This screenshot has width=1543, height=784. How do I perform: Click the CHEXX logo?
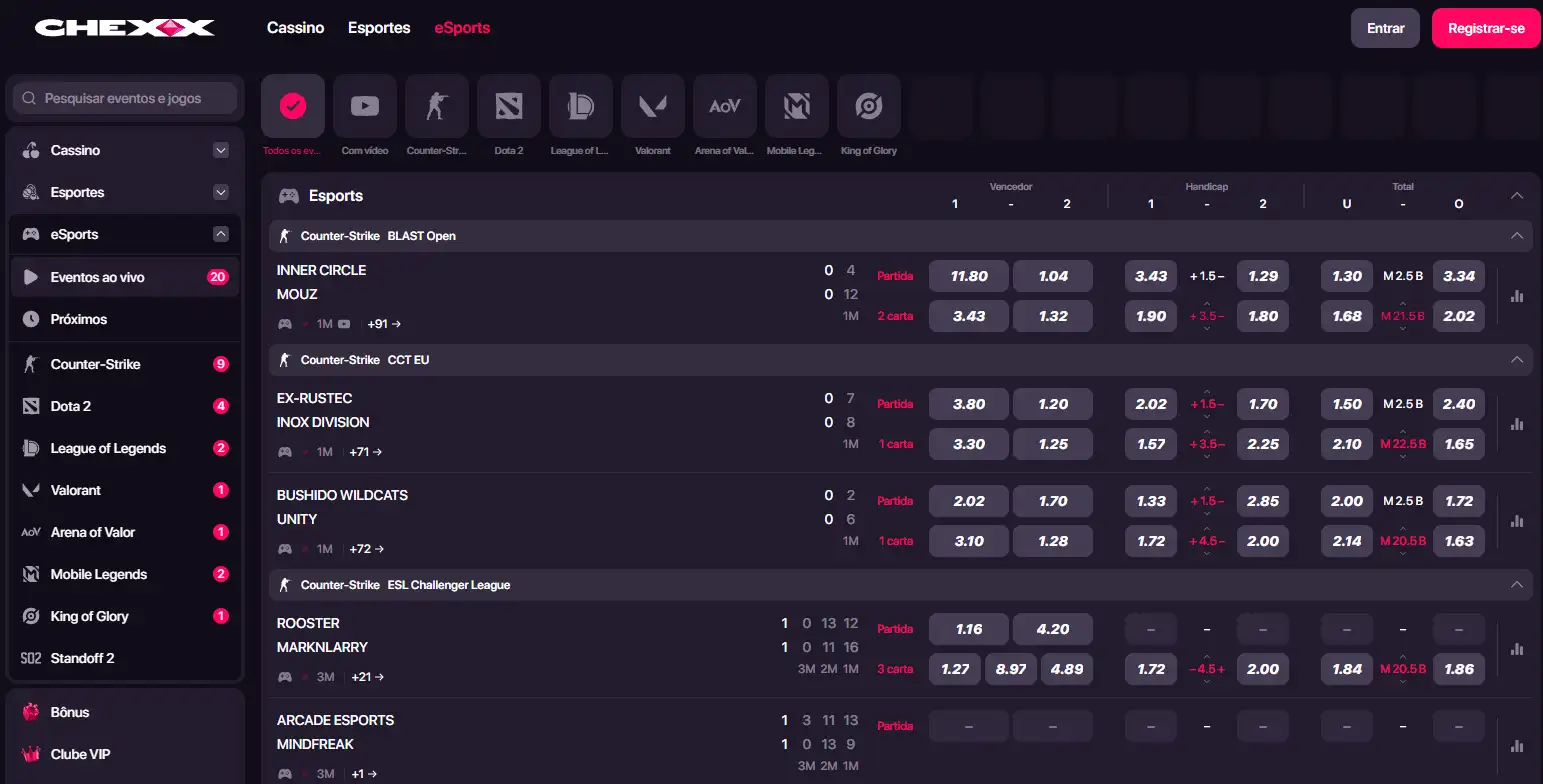[125, 28]
